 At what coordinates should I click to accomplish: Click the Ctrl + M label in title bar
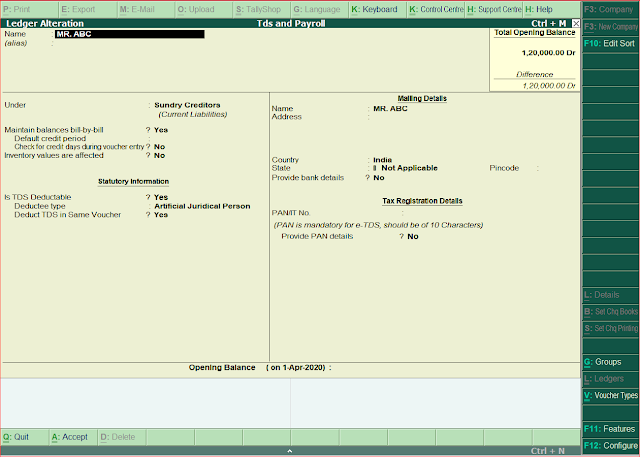click(549, 24)
